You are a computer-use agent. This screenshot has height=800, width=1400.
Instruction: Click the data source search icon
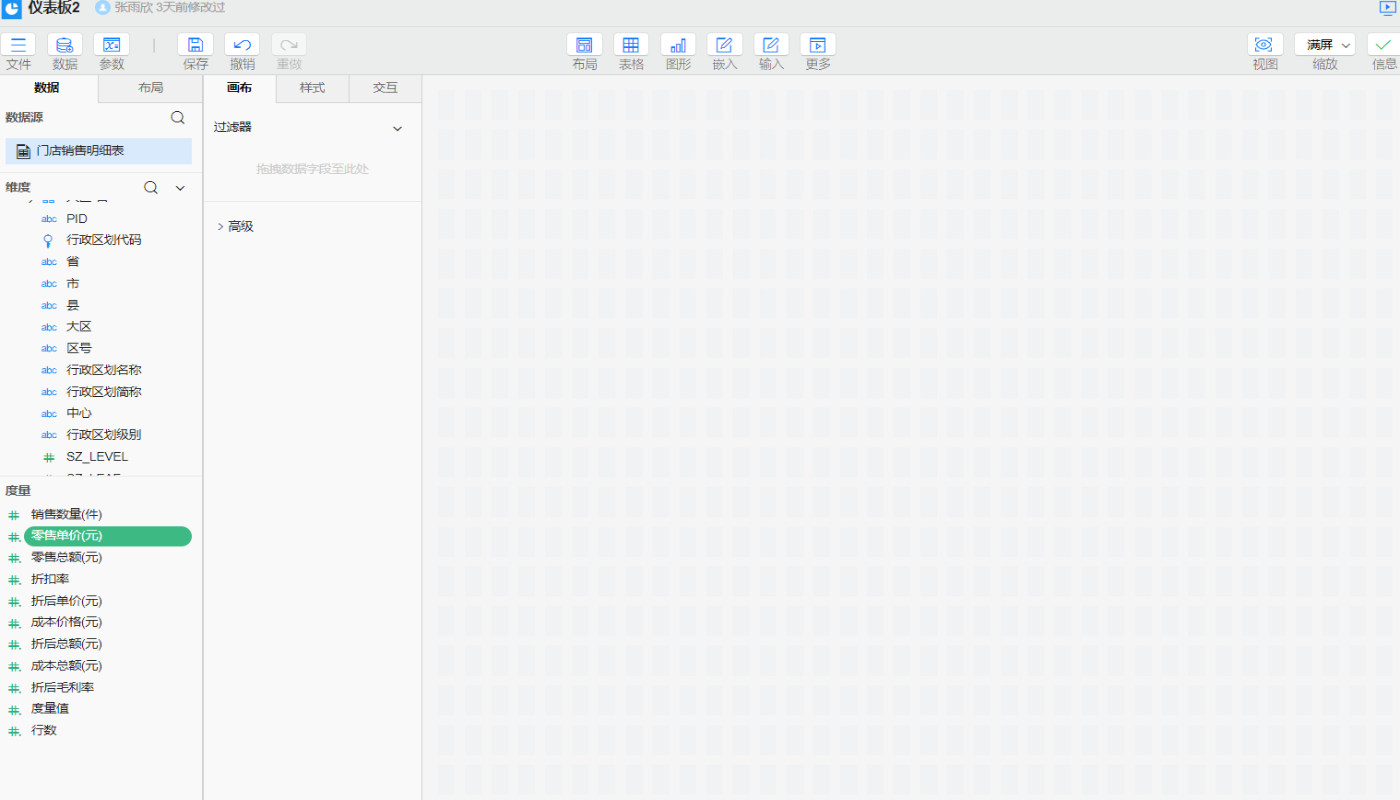178,117
